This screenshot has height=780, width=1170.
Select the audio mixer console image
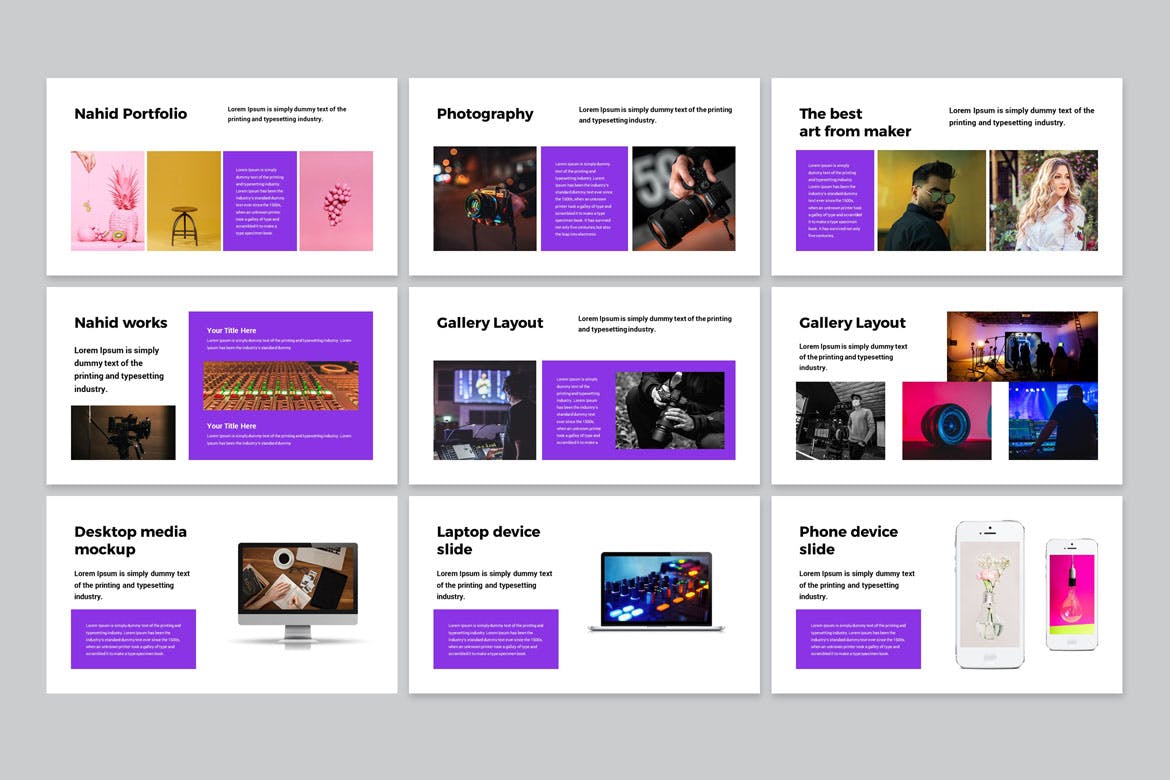pos(280,386)
